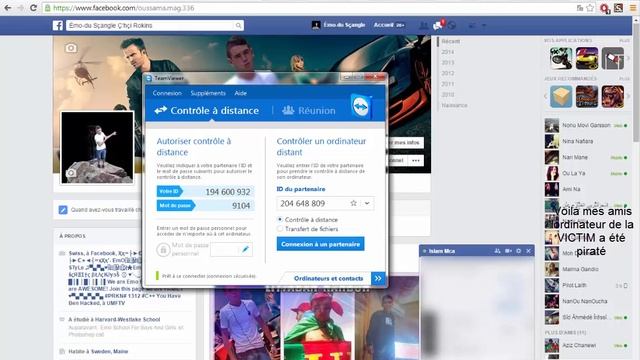Add partner to favorites with star icon
640x360 pixels.
click(x=353, y=203)
